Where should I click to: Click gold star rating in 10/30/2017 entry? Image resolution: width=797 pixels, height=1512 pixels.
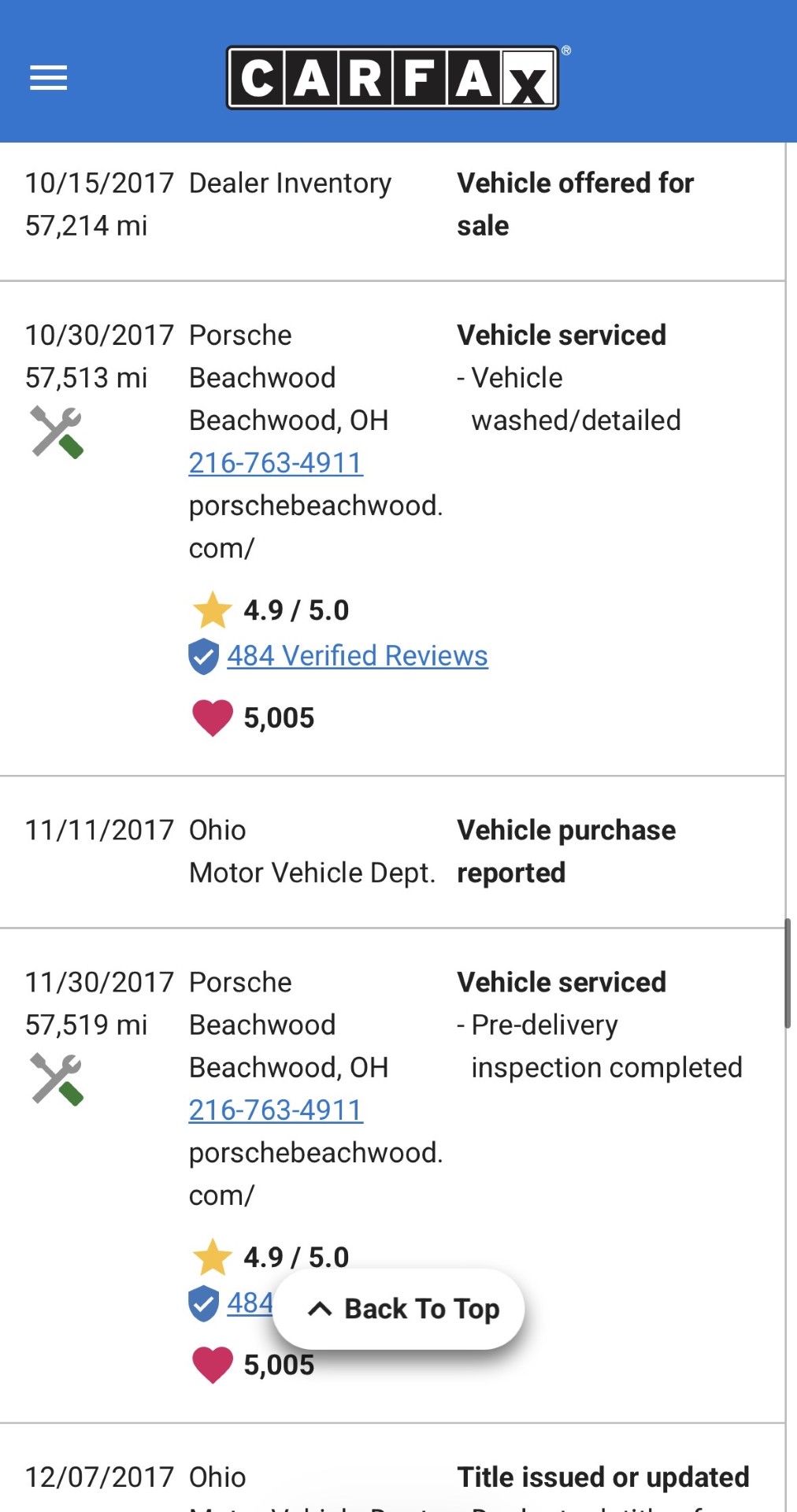(x=212, y=610)
